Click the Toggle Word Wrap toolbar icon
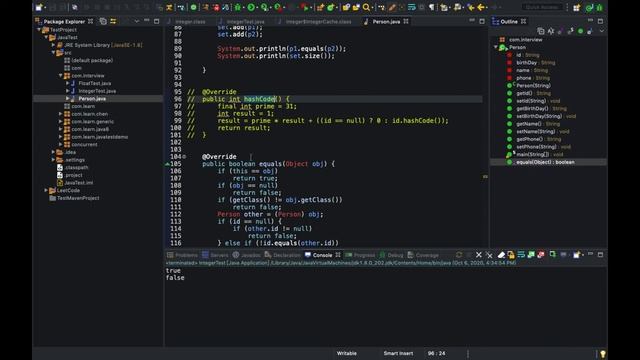The image size is (640, 360). click(x=412, y=7)
